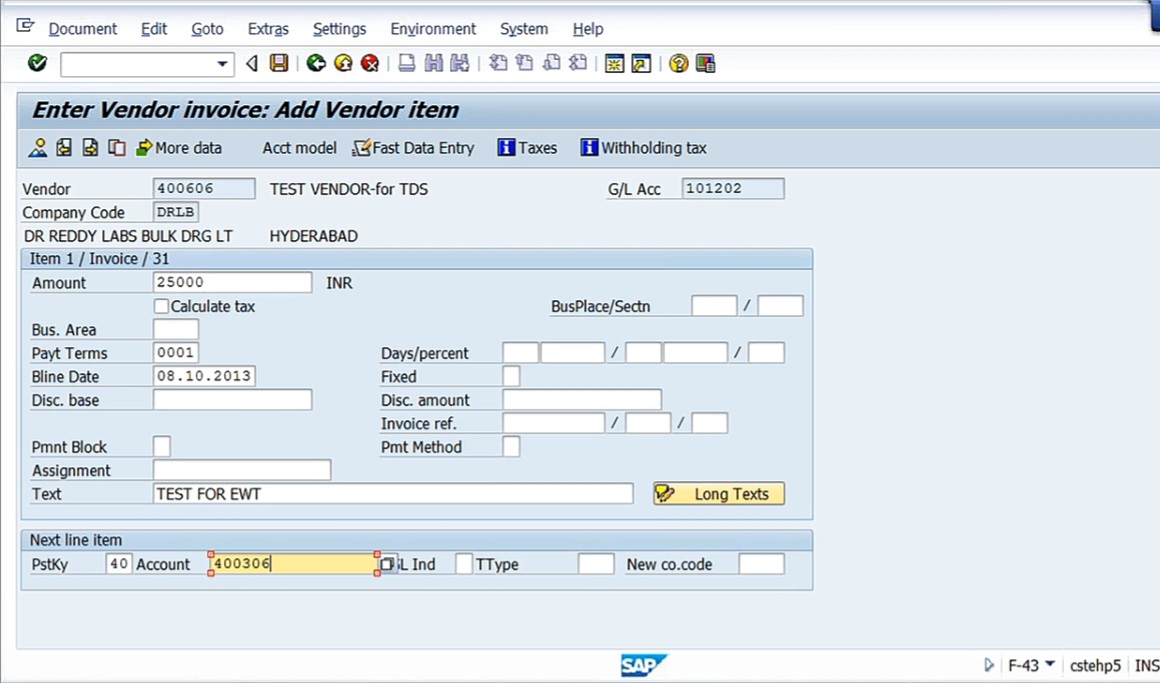Click the third application toolbar document icon
The image size is (1160, 683).
[90, 147]
